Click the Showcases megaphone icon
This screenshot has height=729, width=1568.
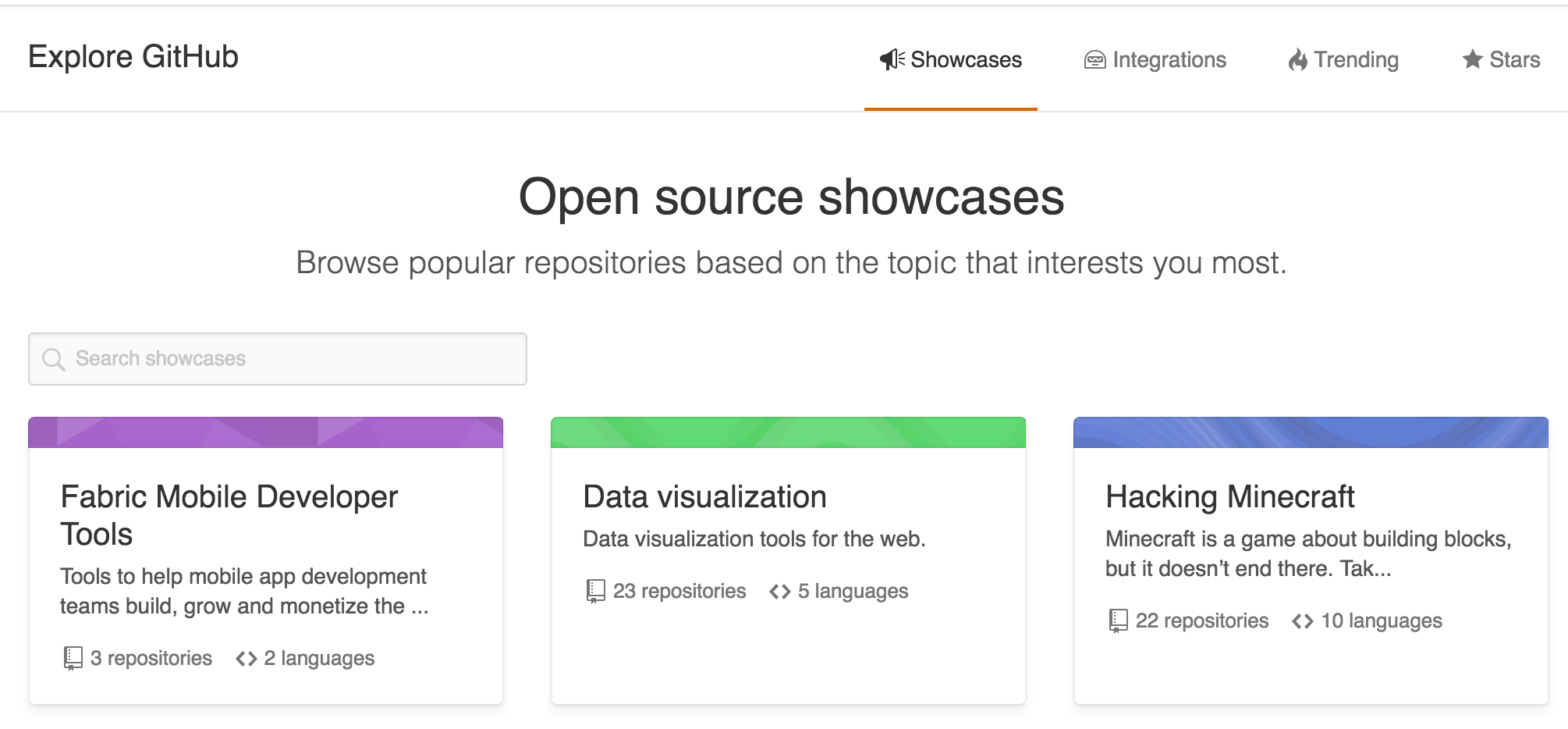click(x=892, y=59)
